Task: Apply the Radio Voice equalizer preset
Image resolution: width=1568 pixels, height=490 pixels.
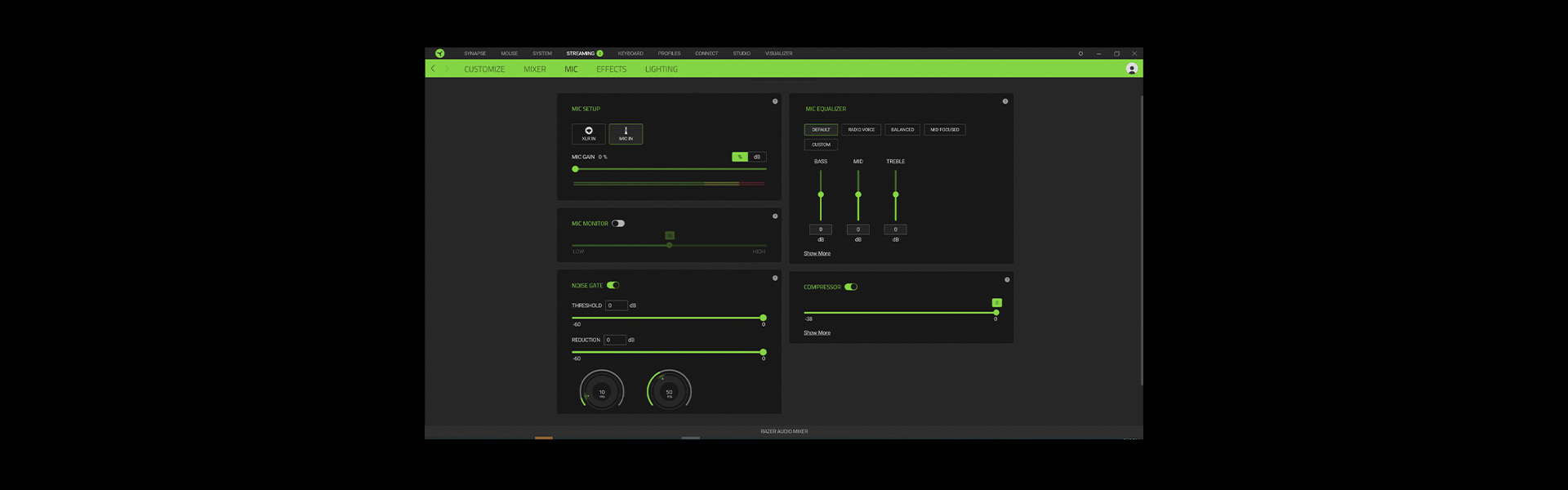Action: [861, 130]
